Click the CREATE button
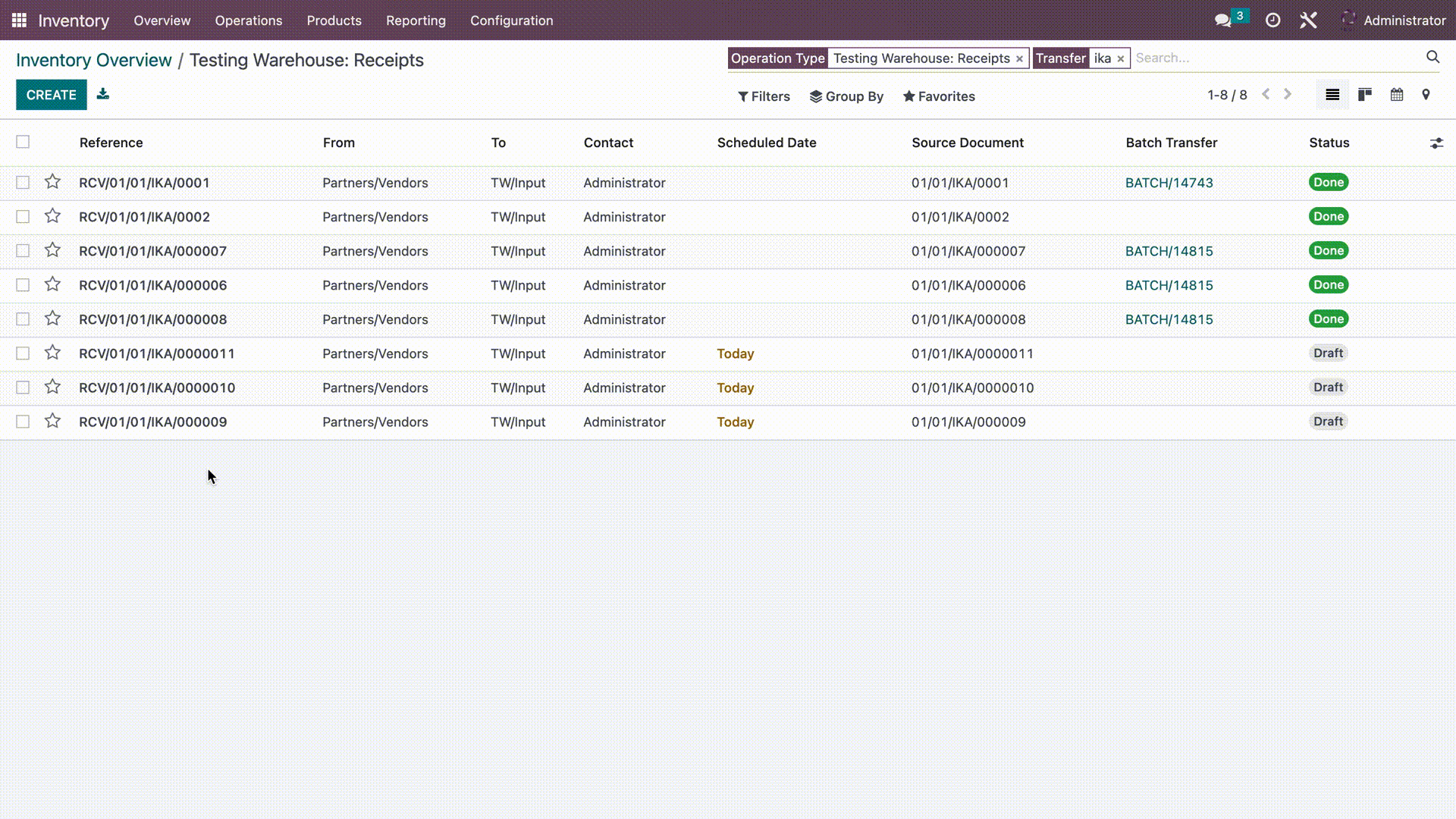 (x=51, y=94)
